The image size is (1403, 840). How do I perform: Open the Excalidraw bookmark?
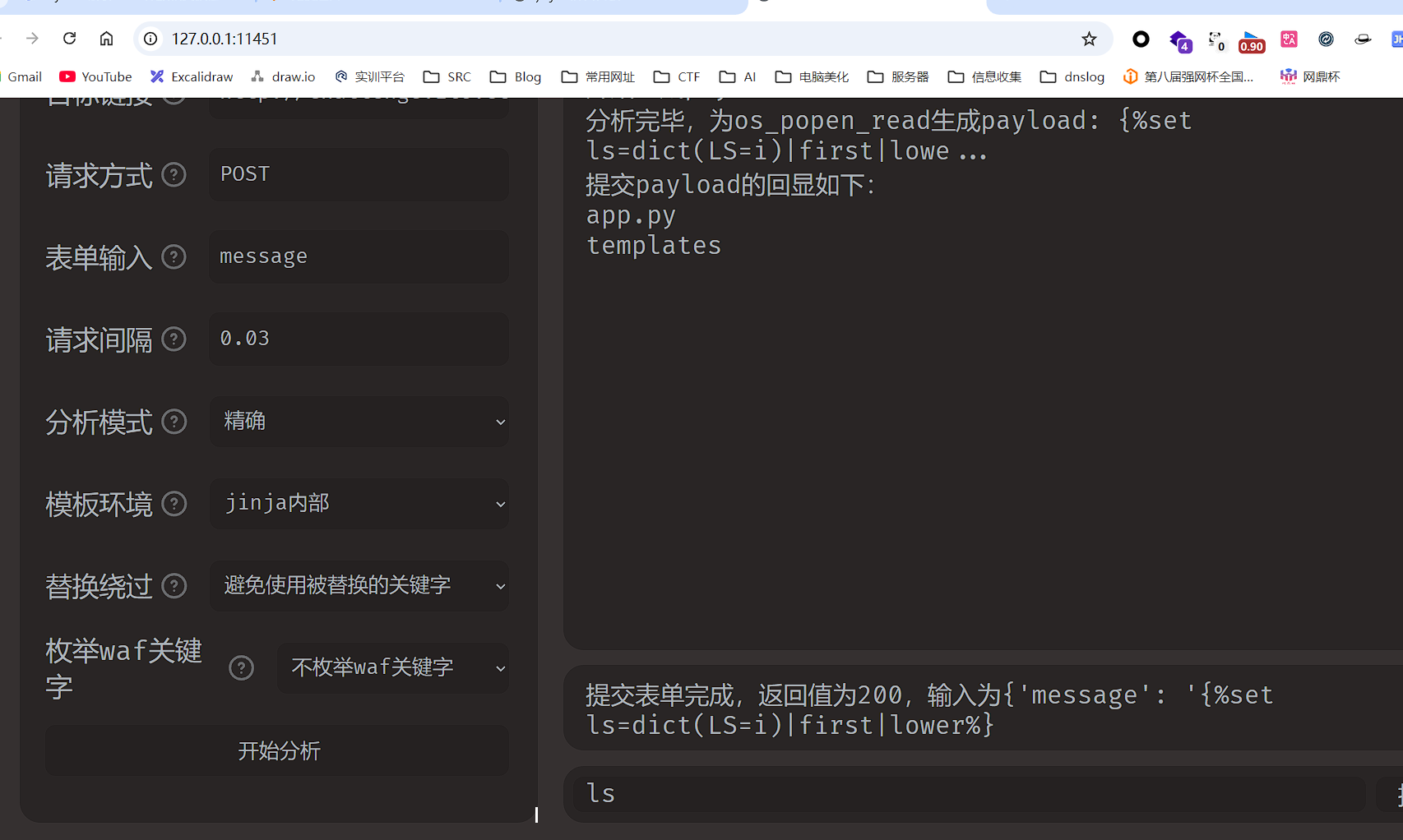click(x=192, y=76)
